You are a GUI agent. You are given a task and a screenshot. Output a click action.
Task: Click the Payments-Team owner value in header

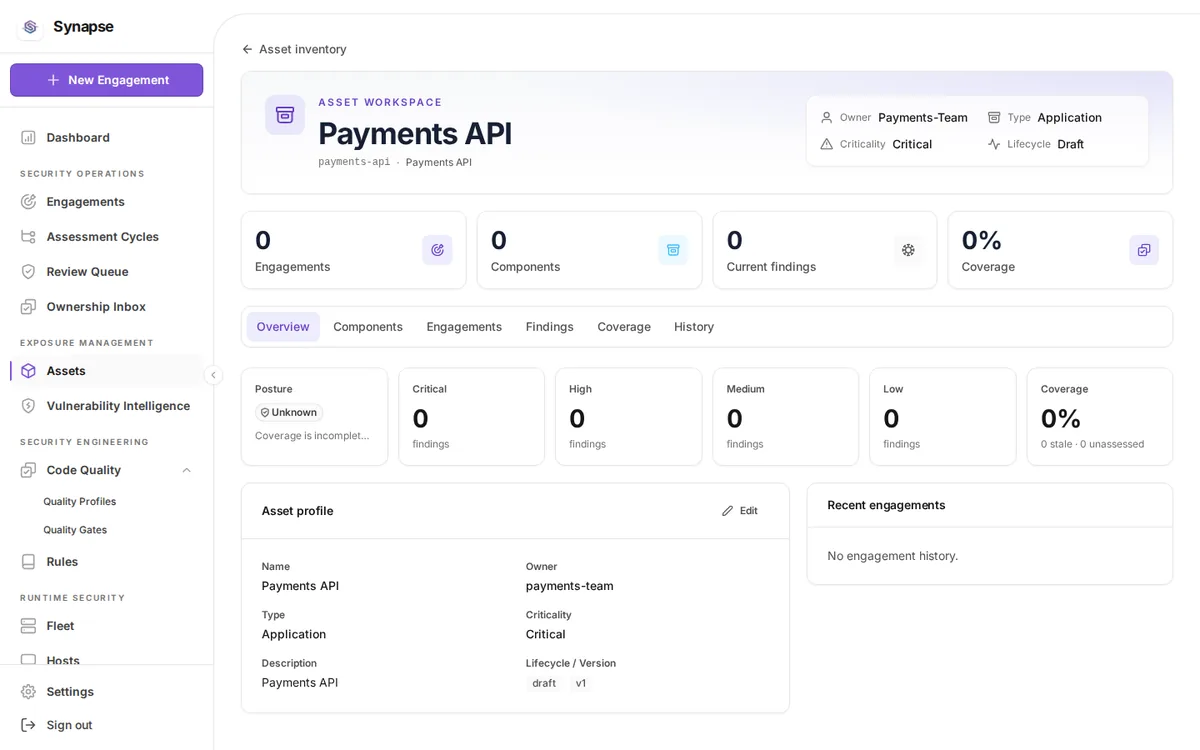(922, 117)
